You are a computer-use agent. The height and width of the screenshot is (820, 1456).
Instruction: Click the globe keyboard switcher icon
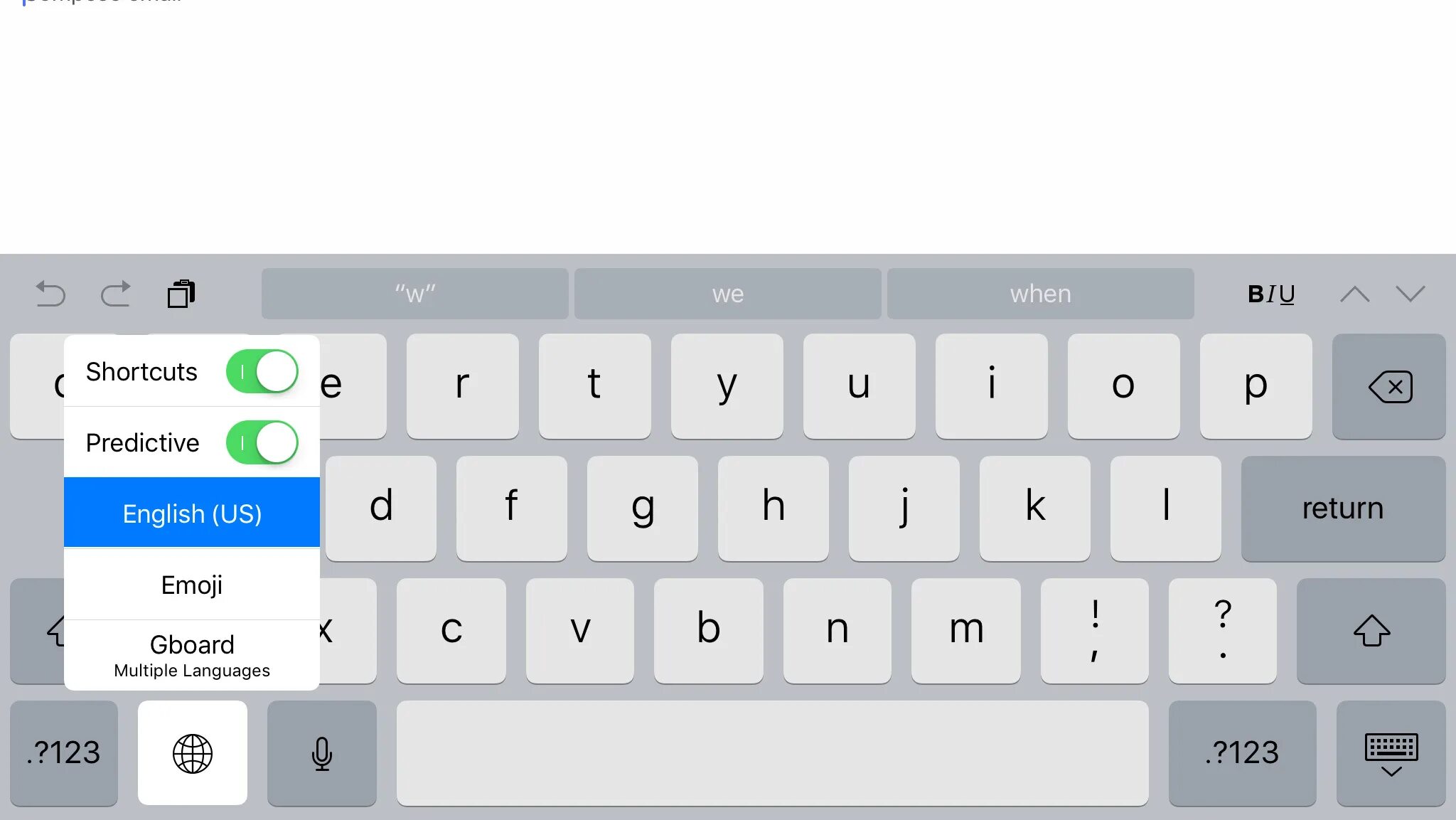[191, 752]
